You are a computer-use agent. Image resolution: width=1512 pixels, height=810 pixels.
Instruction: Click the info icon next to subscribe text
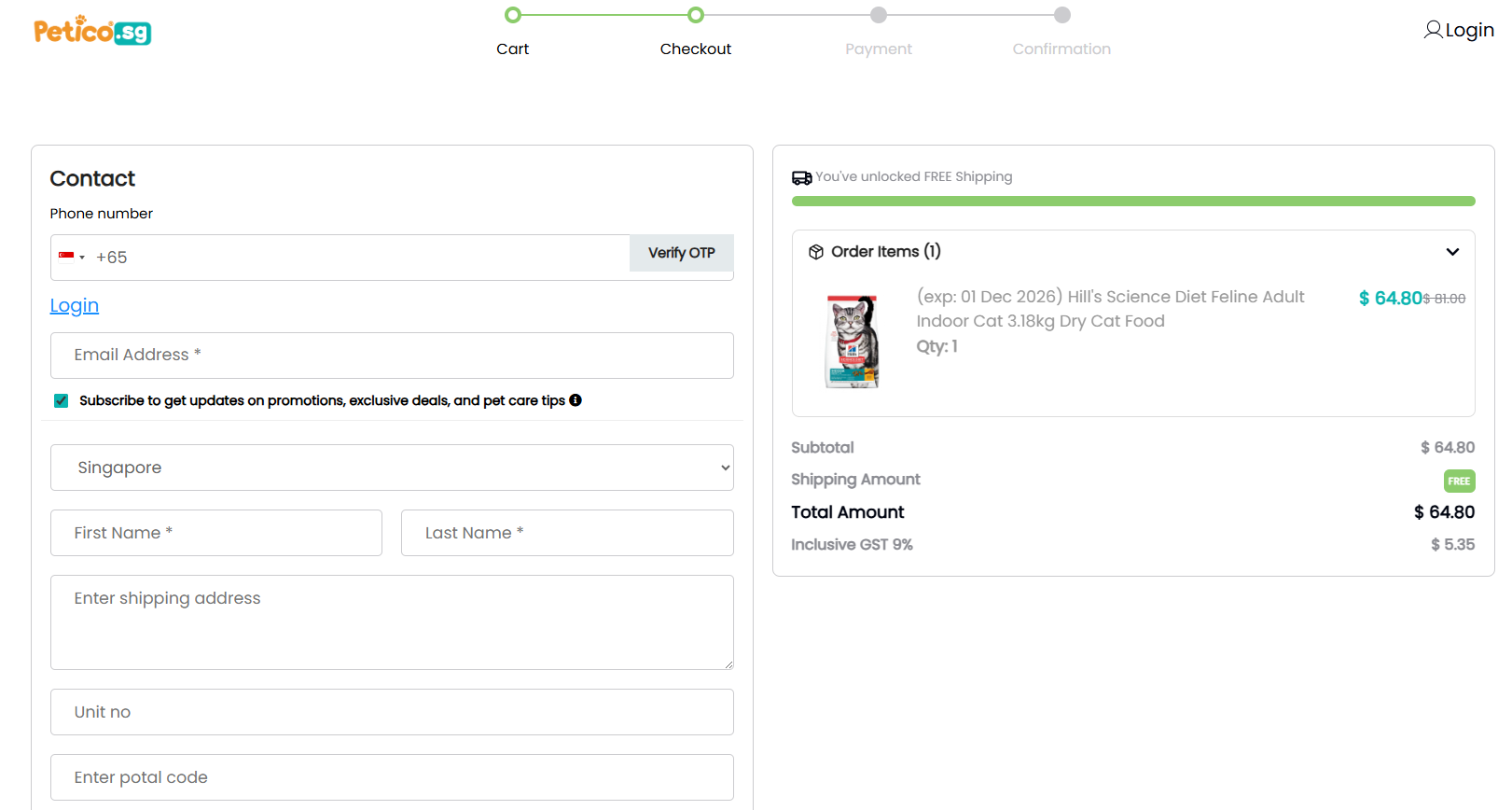coord(576,399)
